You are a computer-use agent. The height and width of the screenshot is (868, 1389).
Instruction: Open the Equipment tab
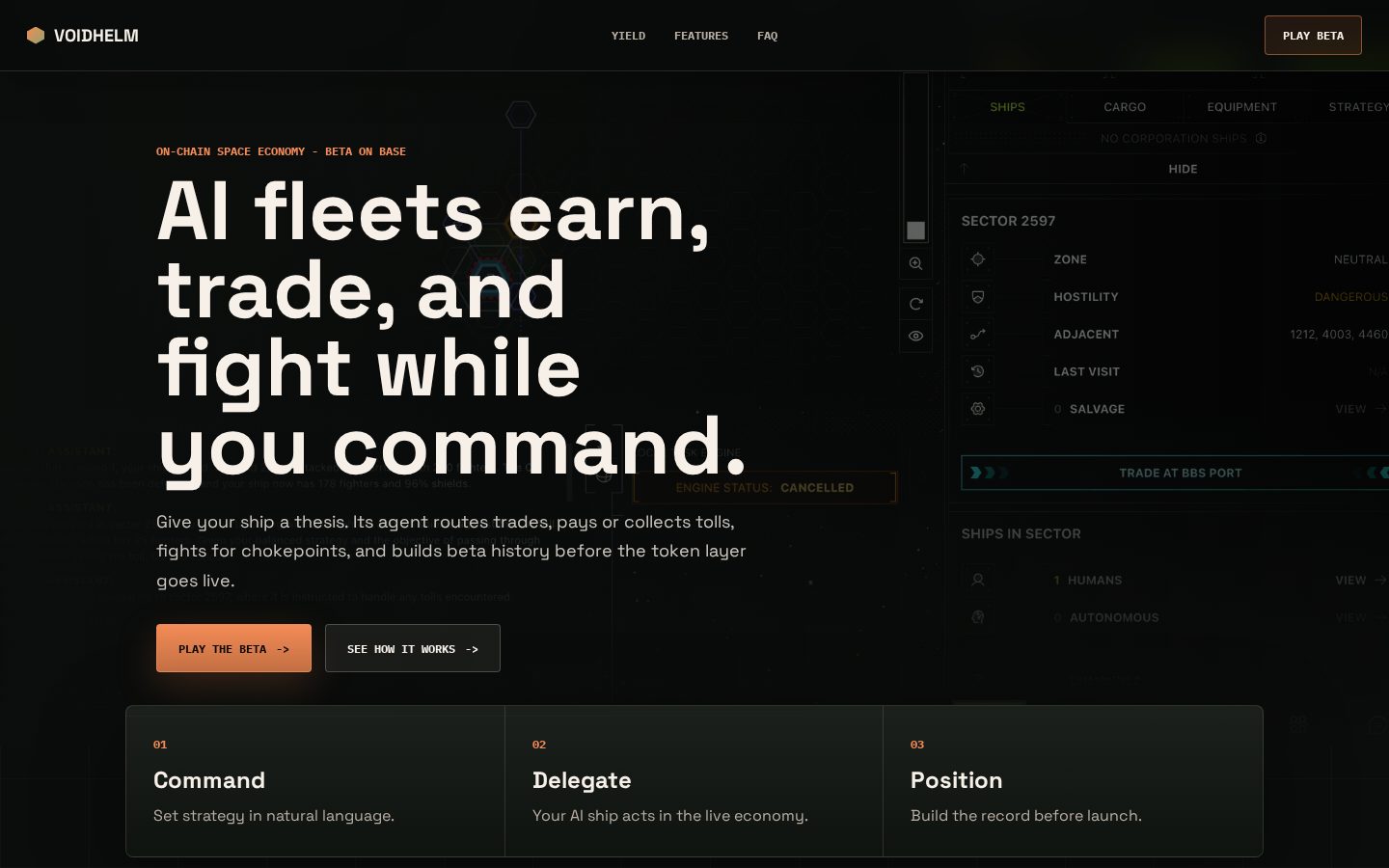1241,107
